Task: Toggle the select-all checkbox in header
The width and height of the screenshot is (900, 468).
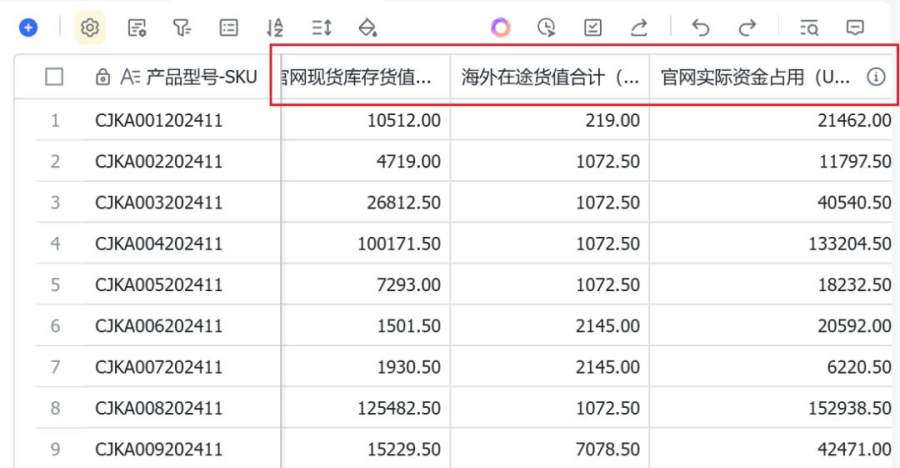Action: 55,77
